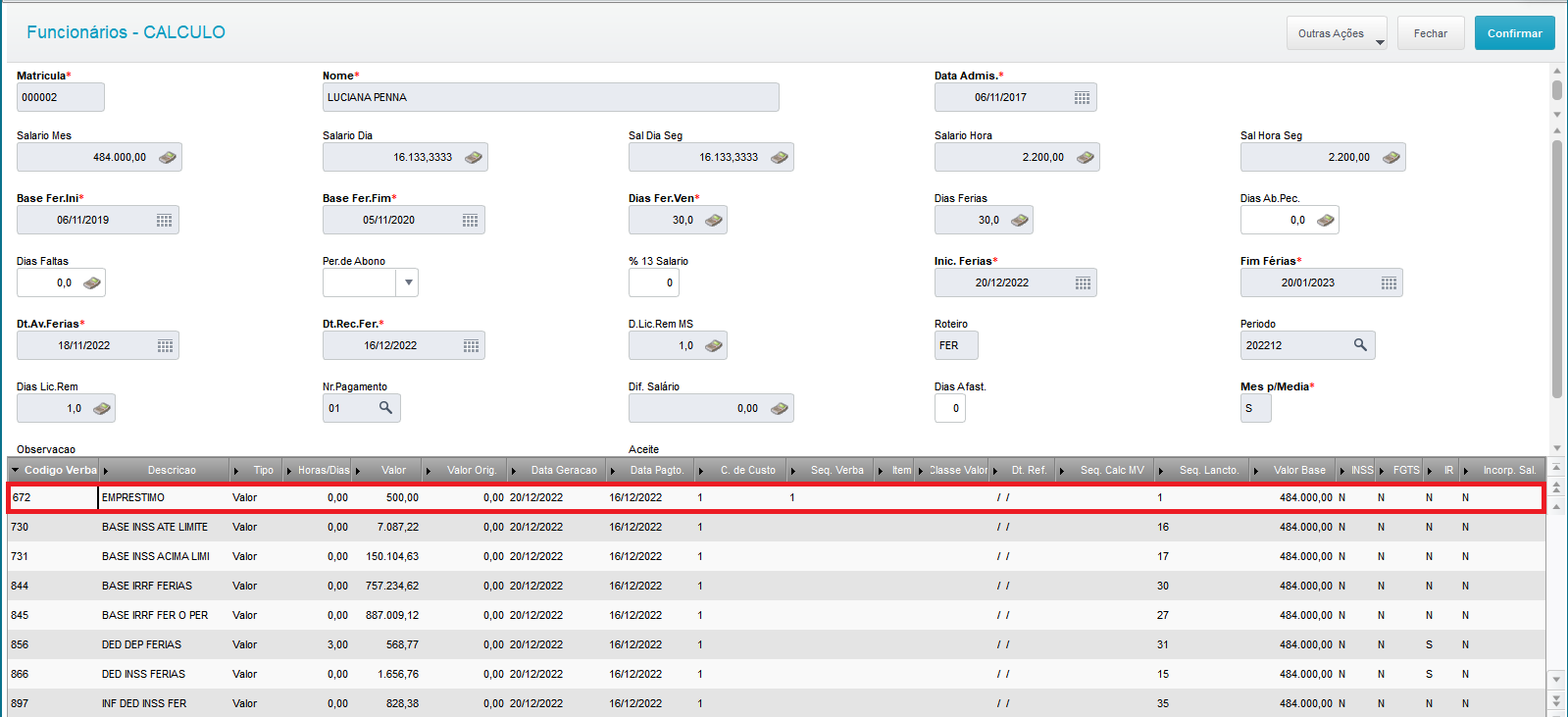
Task: Select the Roteiro field with FER
Action: 956,345
